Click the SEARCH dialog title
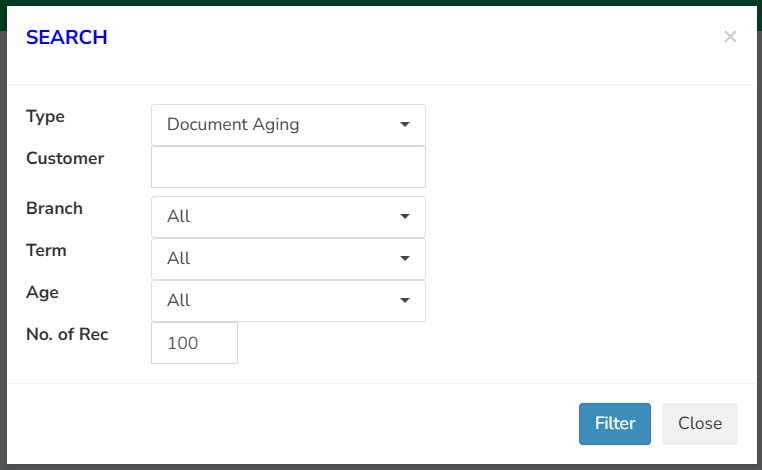This screenshot has height=470, width=762. coord(67,37)
